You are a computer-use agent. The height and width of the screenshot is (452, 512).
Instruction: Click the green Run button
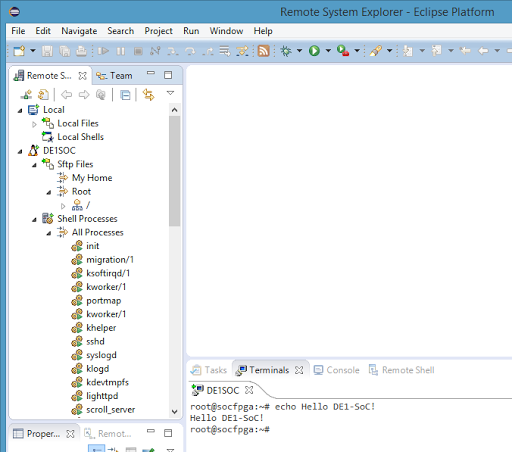[314, 51]
